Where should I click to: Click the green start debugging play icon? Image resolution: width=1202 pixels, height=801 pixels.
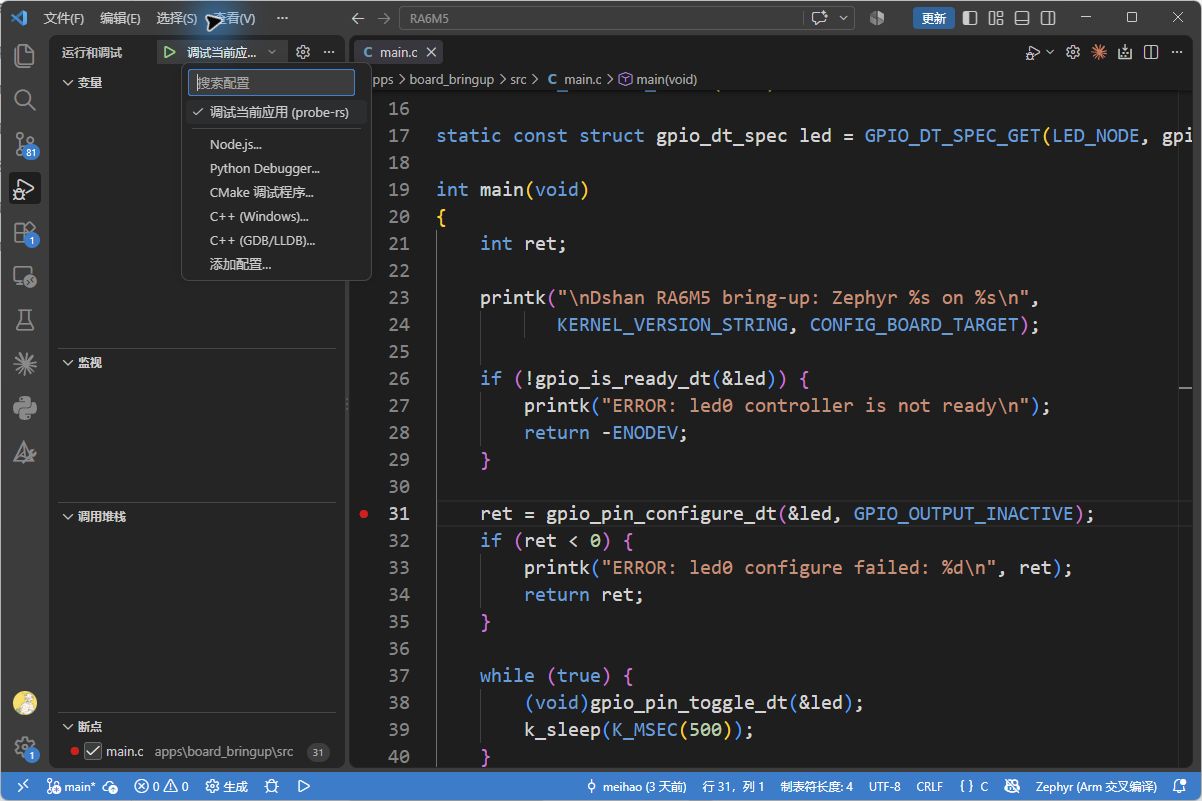170,52
